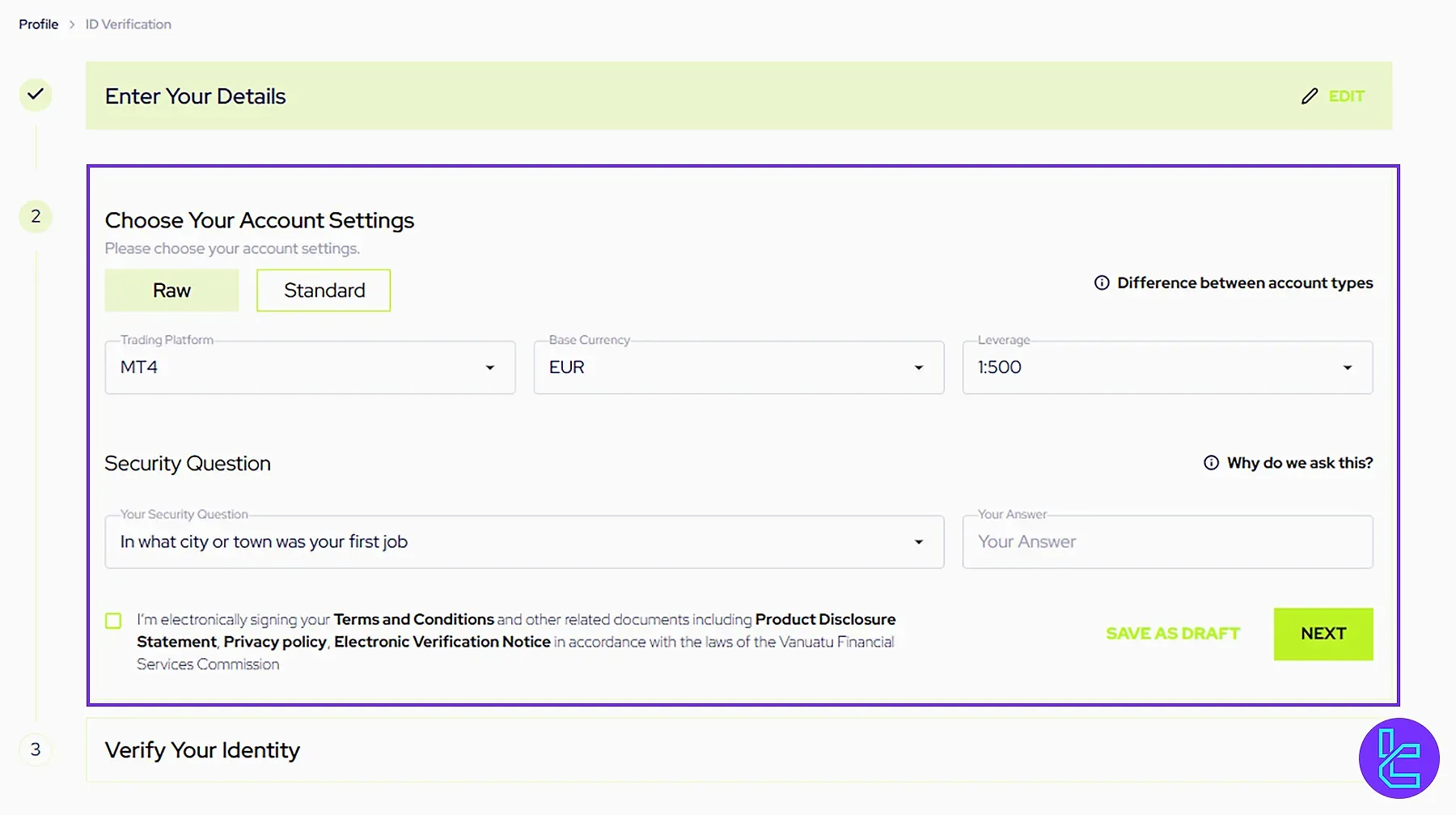Click the info icon next to Difference between account types
Screen dimensions: 1456x815
pyautogui.click(x=1102, y=282)
